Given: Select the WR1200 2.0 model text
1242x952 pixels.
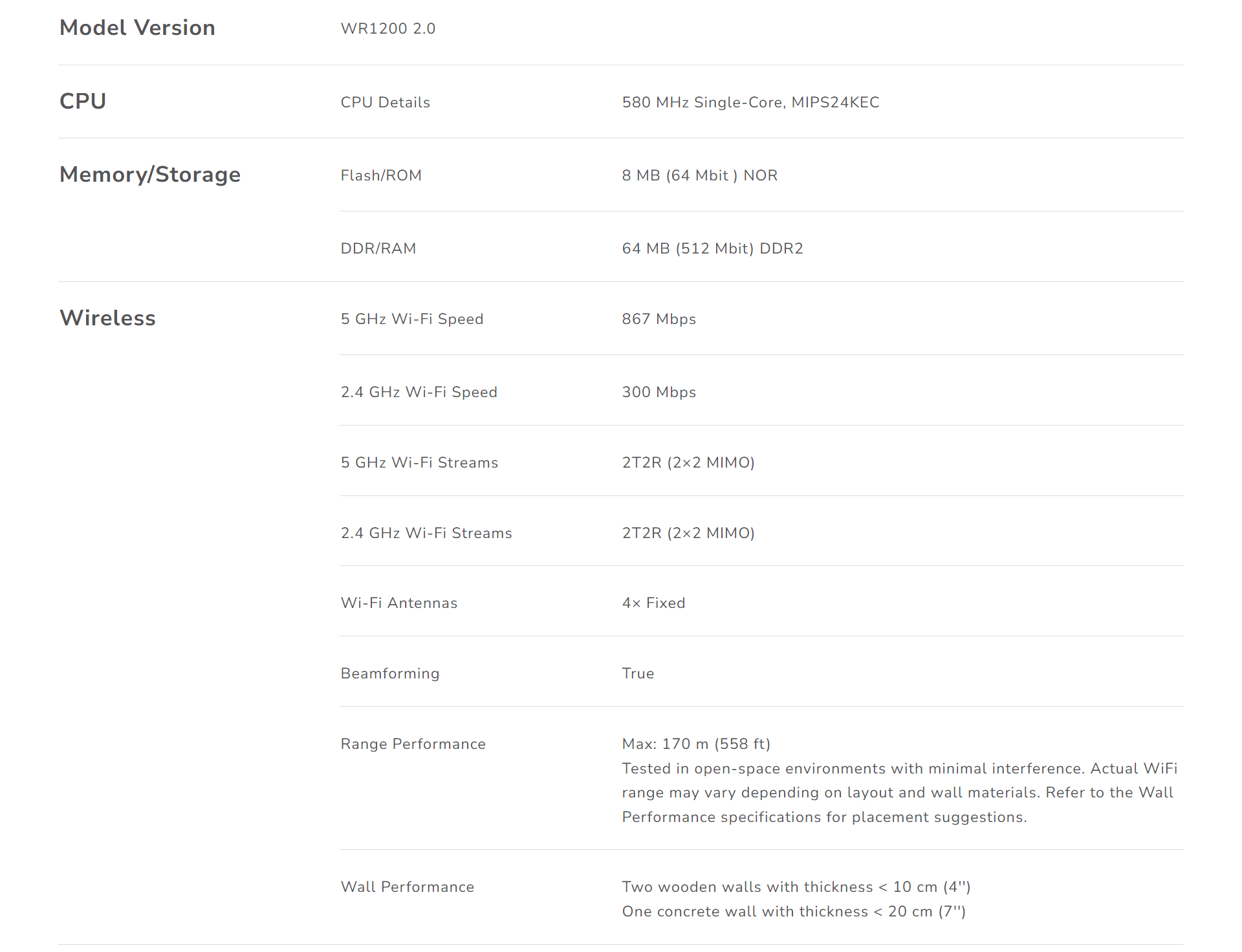Looking at the screenshot, I should pos(388,28).
